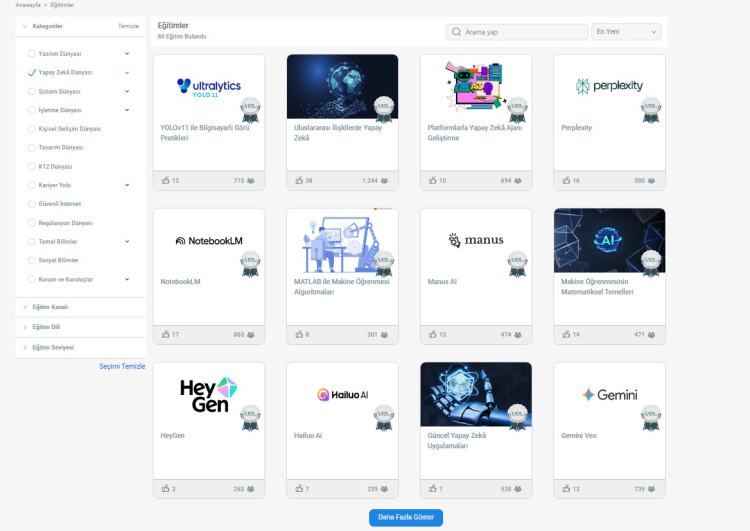Click the certificate badge on NotebookLM card
Viewport: 750px width, 531px height.
tap(250, 264)
